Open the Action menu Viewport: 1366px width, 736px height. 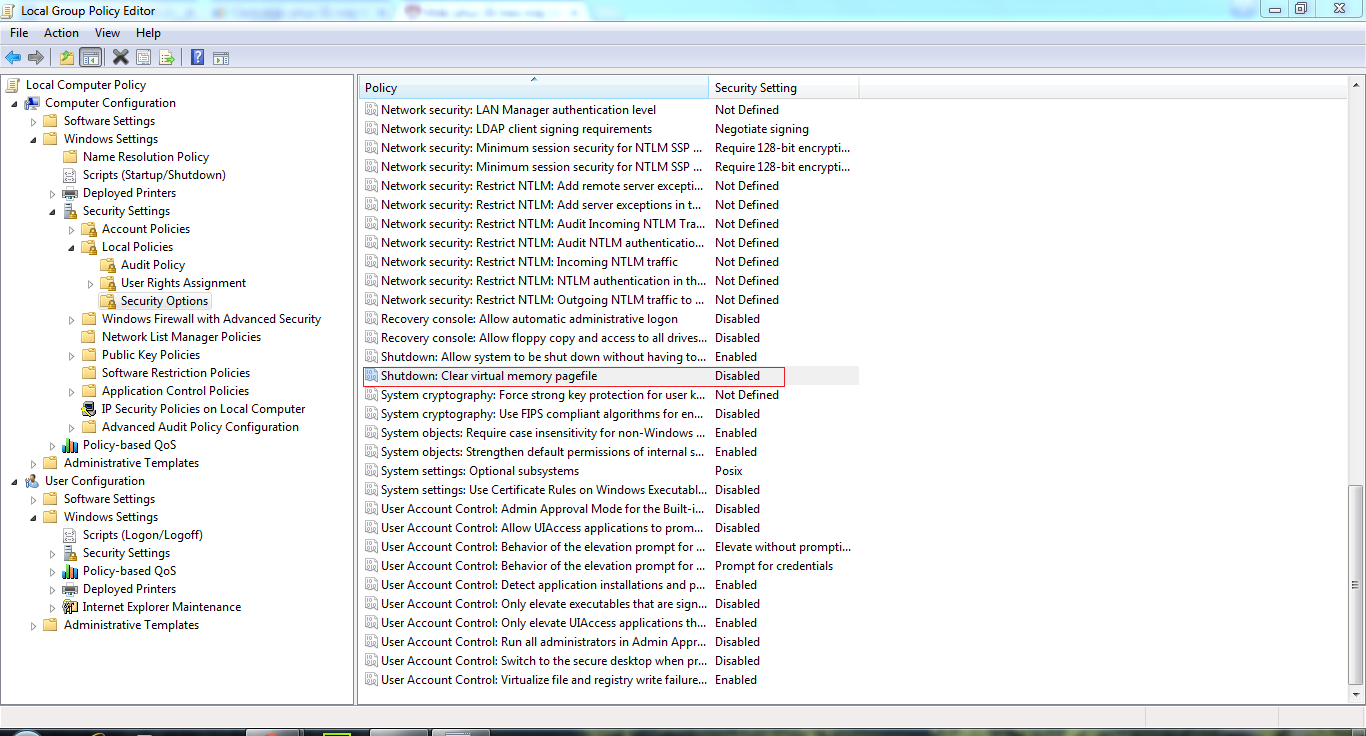pos(61,33)
